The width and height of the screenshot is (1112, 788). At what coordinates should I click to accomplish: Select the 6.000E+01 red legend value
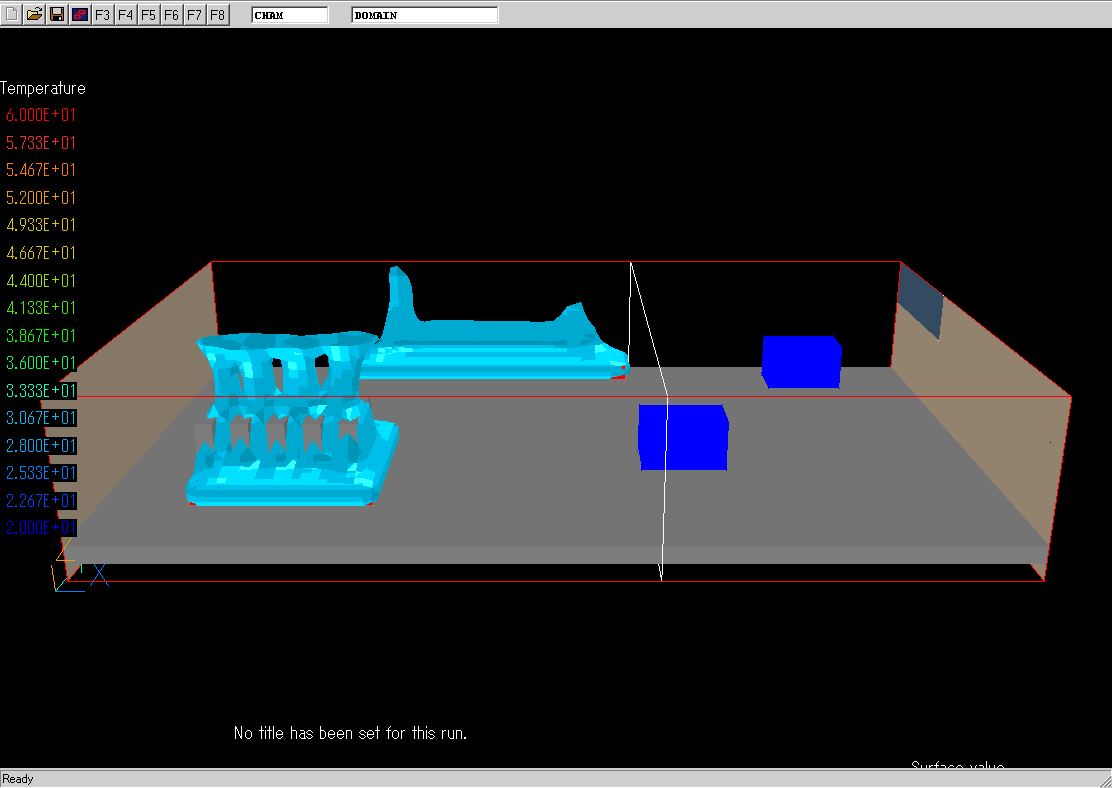[41, 115]
